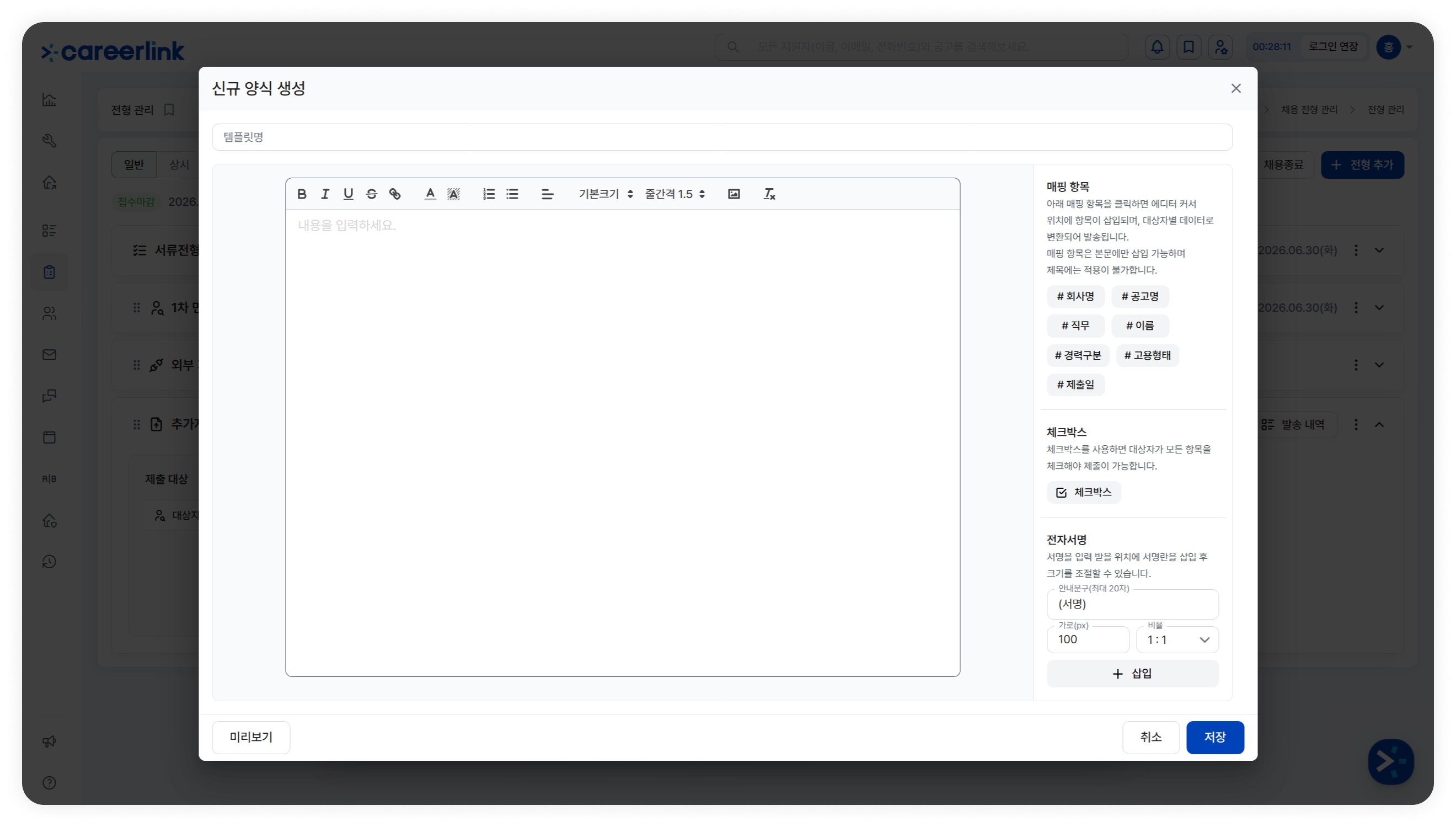Collapse the row beside 발송 내역
1456x827 pixels.
[x=1379, y=425]
